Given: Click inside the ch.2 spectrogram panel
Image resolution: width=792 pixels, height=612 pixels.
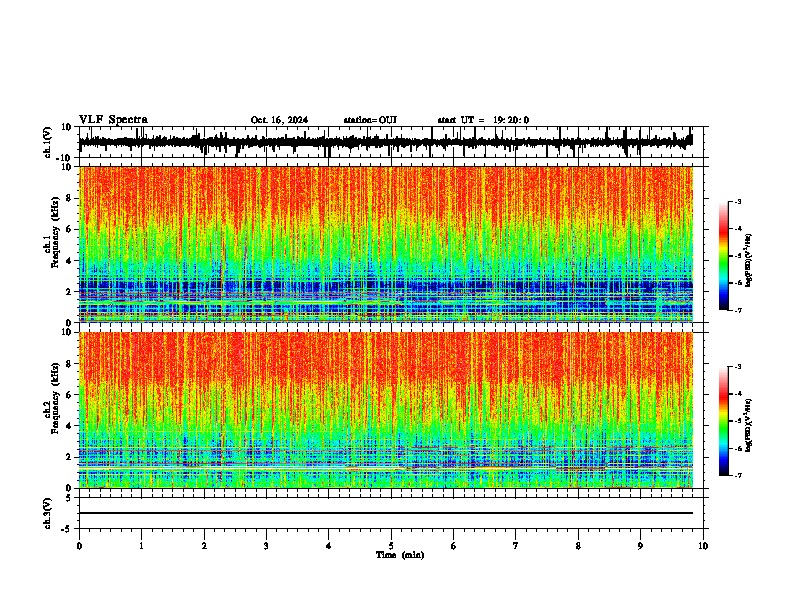Looking at the screenshot, I should (386, 410).
